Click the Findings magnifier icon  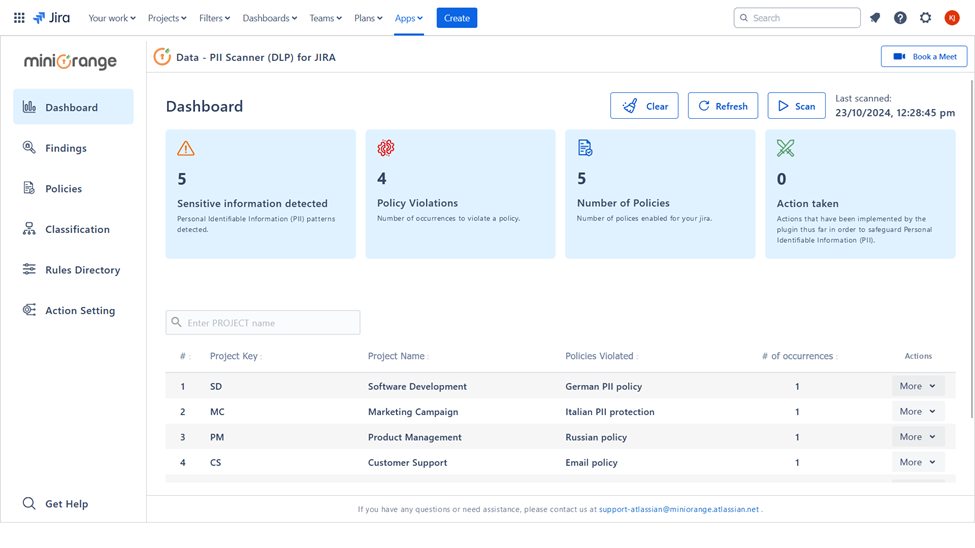[29, 147]
